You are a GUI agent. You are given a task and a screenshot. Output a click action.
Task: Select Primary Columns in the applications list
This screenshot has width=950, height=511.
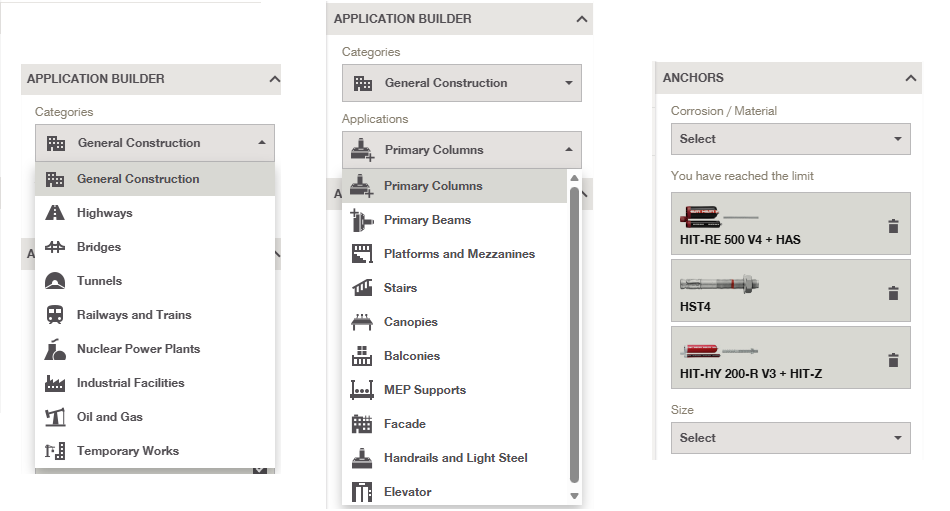[x=454, y=186]
